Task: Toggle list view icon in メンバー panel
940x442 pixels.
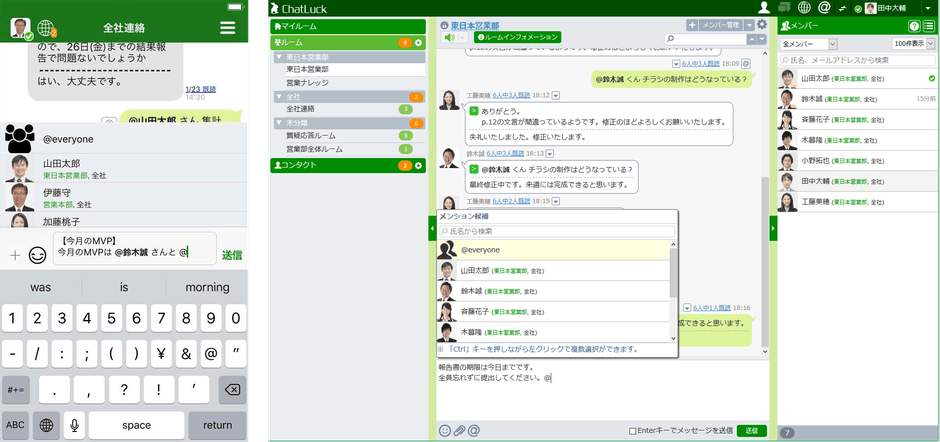Action: click(x=929, y=26)
